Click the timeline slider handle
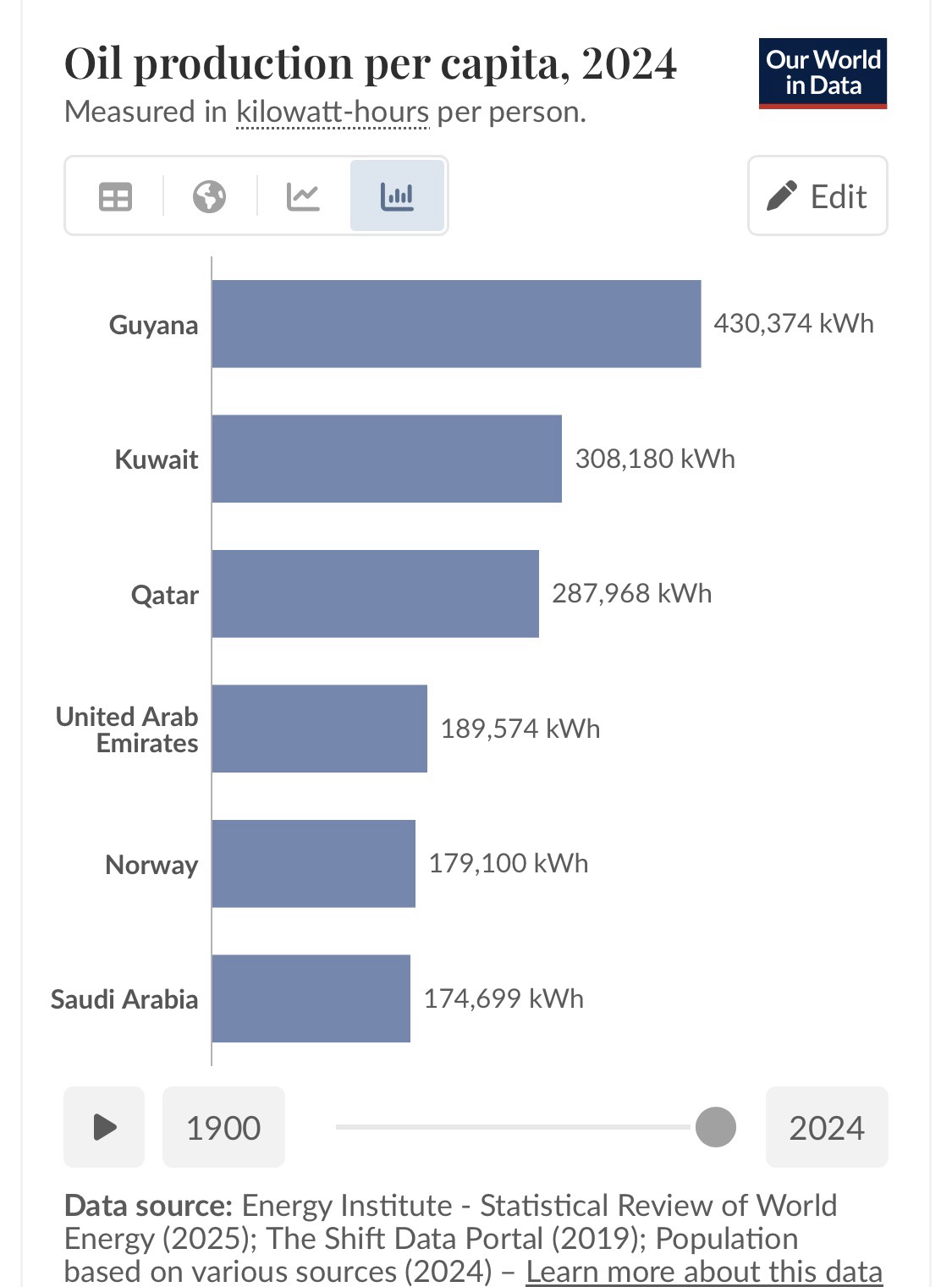 coord(716,1127)
